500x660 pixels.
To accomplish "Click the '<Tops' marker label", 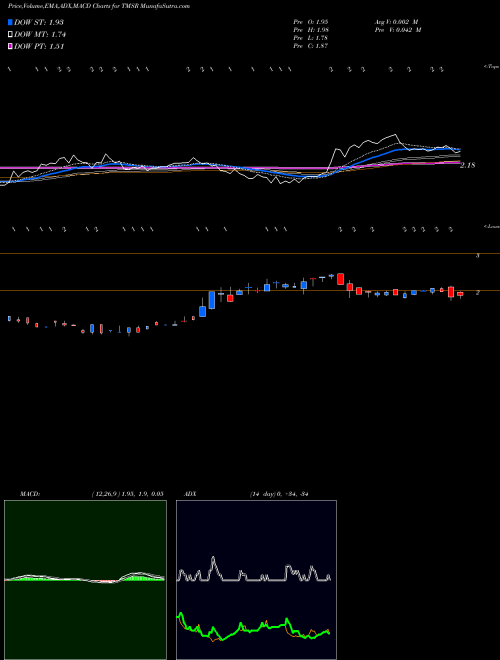I will (x=492, y=67).
